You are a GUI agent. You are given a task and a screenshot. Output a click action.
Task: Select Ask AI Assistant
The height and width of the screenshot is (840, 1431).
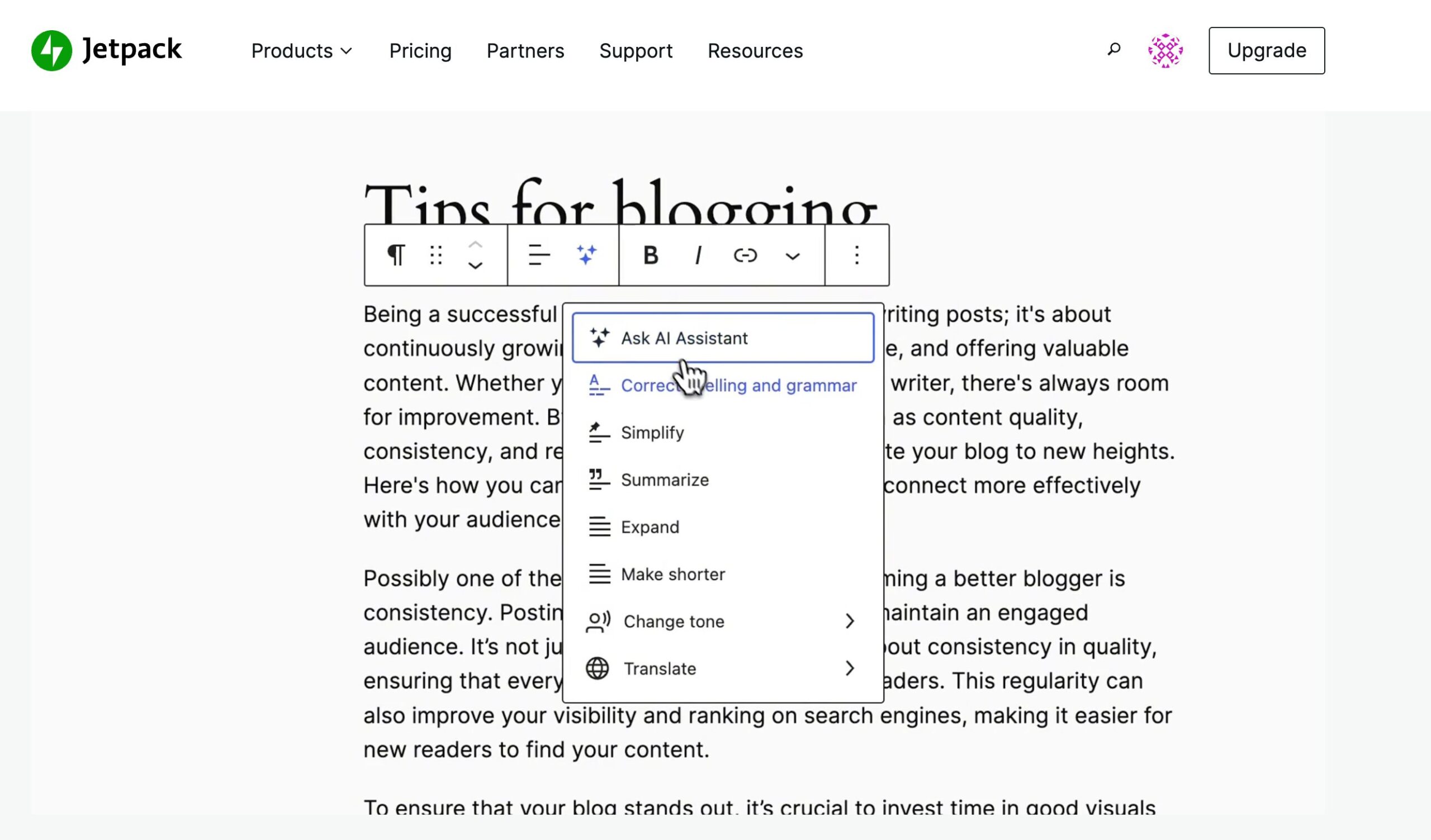click(684, 338)
